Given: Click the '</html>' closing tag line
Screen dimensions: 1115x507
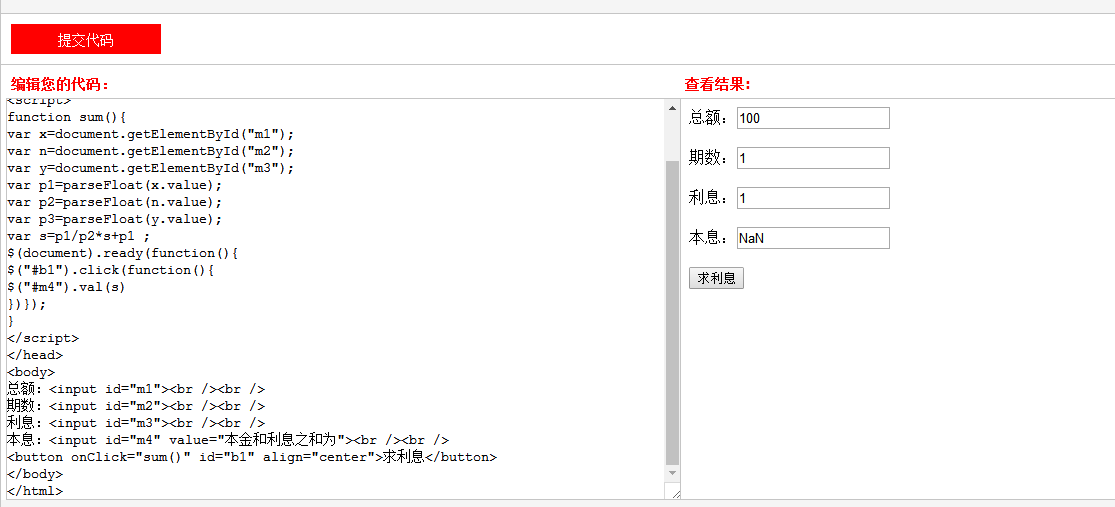Looking at the screenshot, I should [x=35, y=491].
